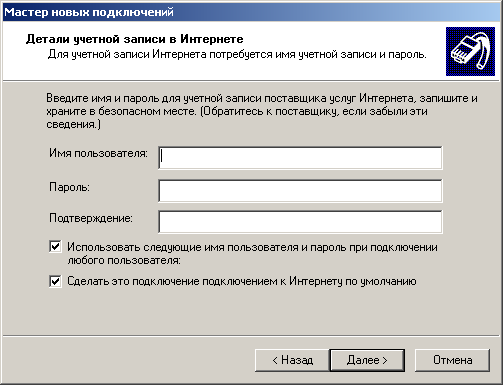
Task: Click the Мастер новых подключений title bar
Action: [x=251, y=12]
